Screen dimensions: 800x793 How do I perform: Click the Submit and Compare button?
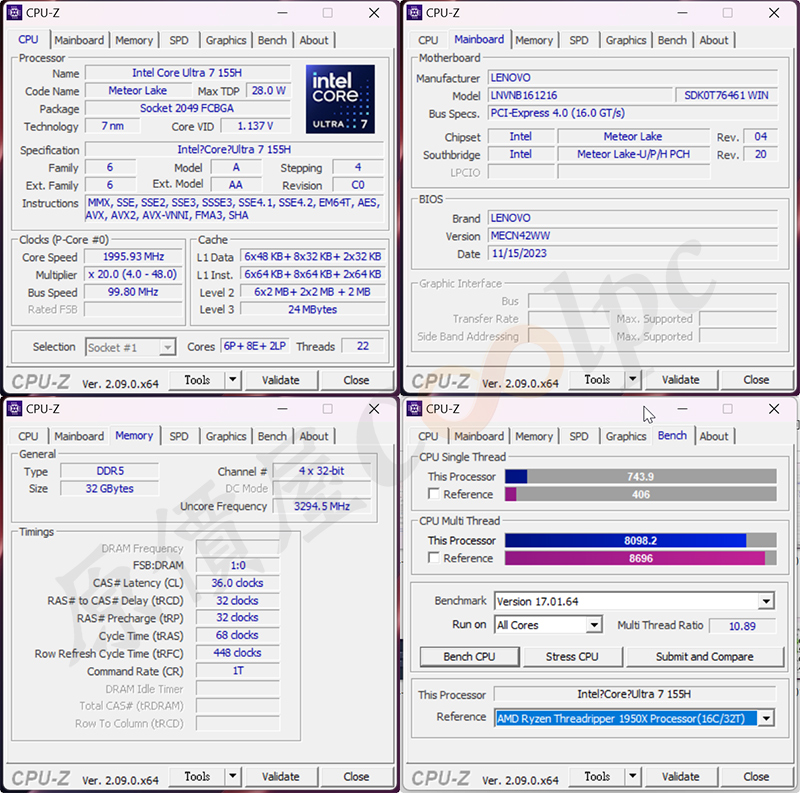coord(704,657)
